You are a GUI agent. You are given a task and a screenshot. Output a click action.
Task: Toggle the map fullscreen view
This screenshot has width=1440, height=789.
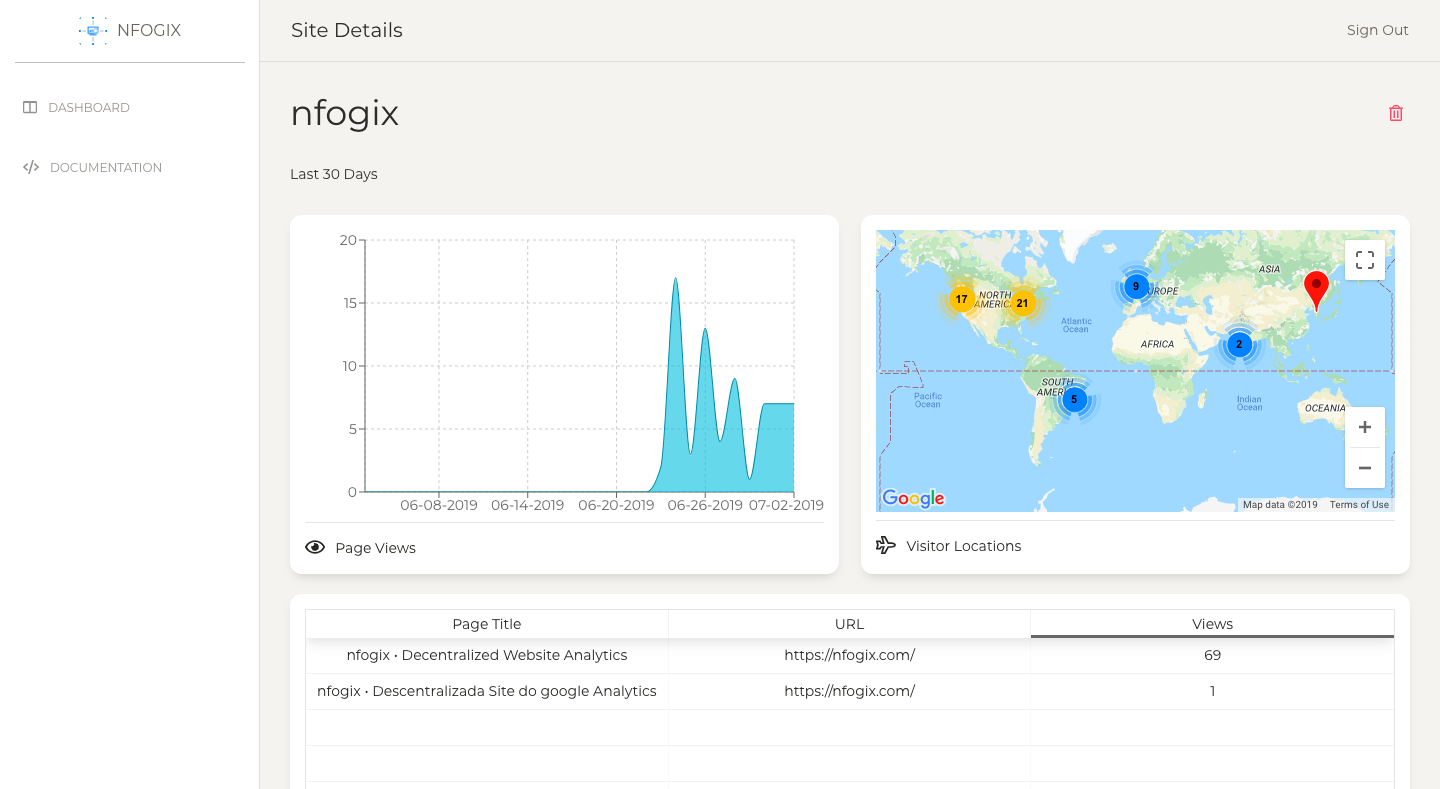[x=1365, y=261]
